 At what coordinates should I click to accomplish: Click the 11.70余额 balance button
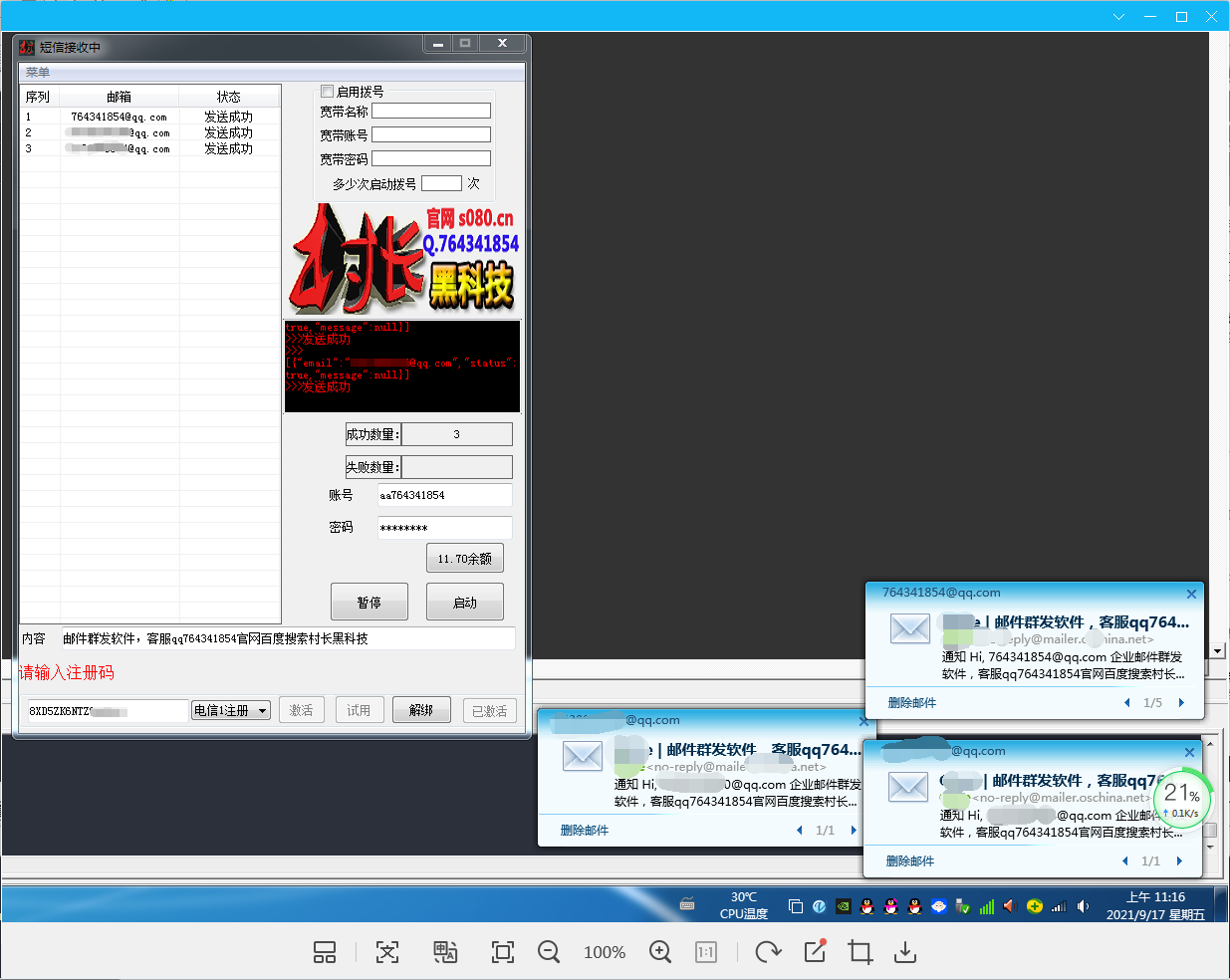465,558
